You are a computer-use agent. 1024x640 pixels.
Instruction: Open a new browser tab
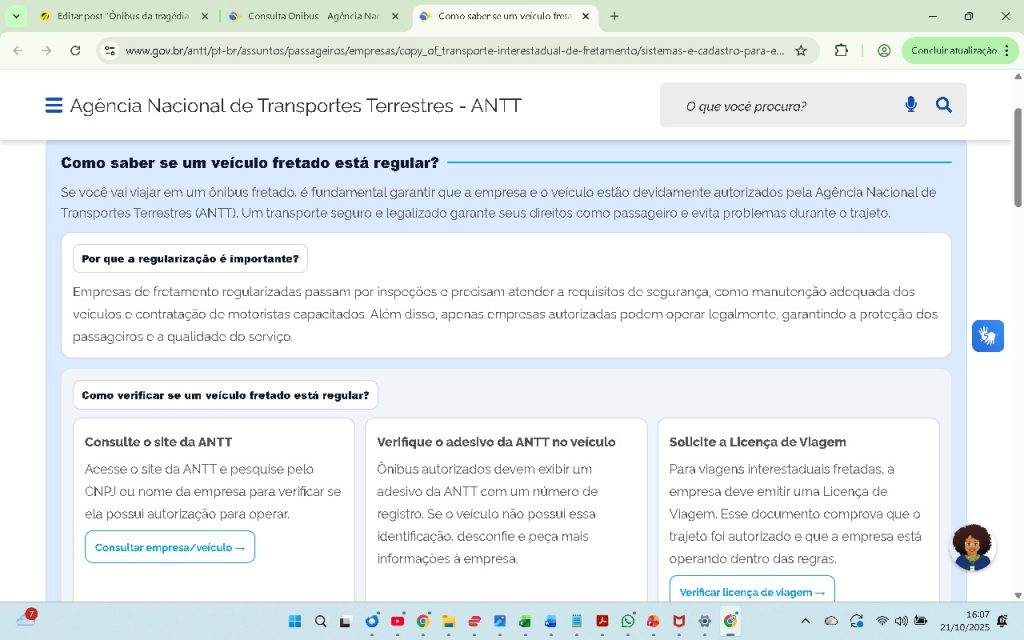(x=614, y=16)
